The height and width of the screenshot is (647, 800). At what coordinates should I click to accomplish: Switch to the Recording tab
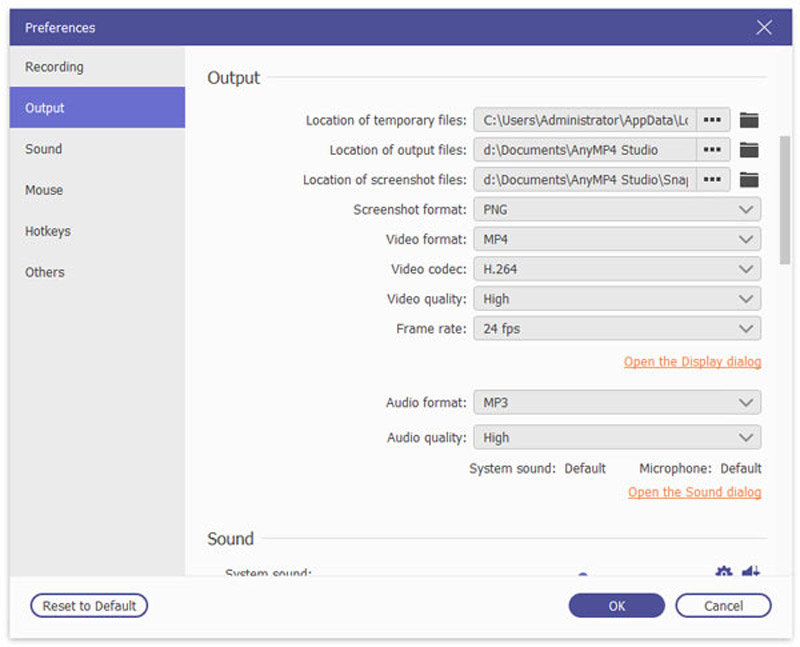point(55,67)
